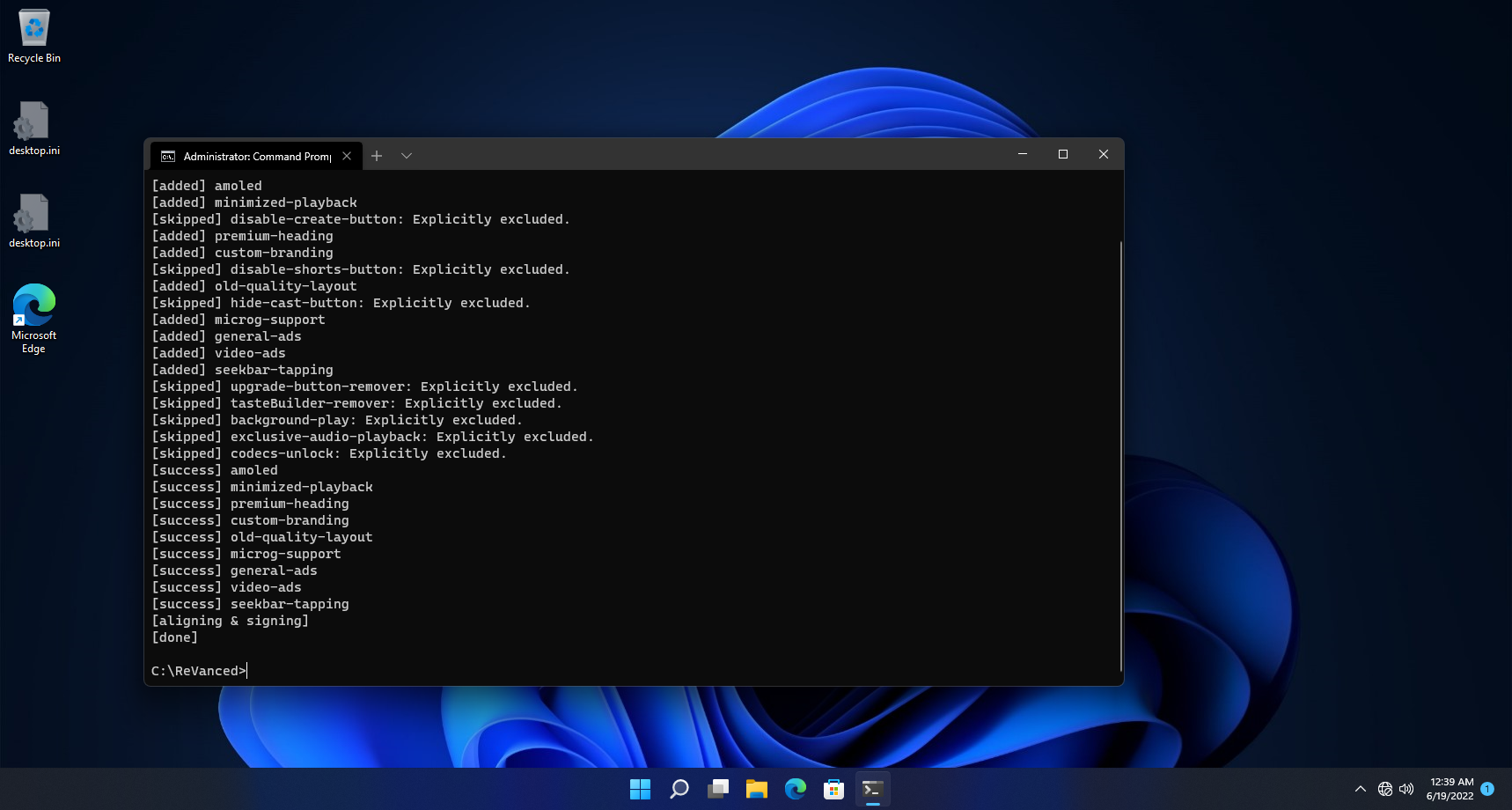Launch Edge from the taskbar

[796, 789]
